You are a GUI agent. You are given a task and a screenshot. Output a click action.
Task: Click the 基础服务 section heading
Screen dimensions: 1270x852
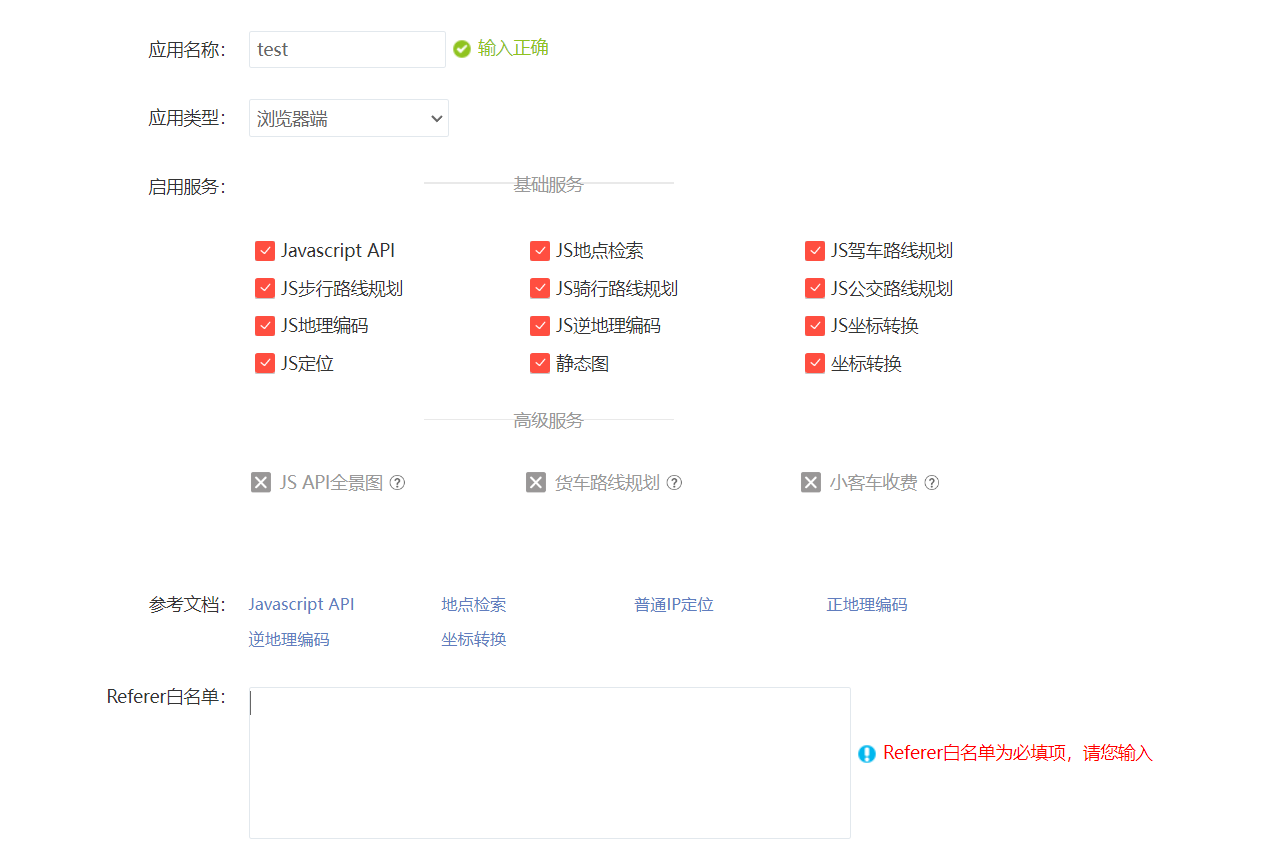(548, 185)
